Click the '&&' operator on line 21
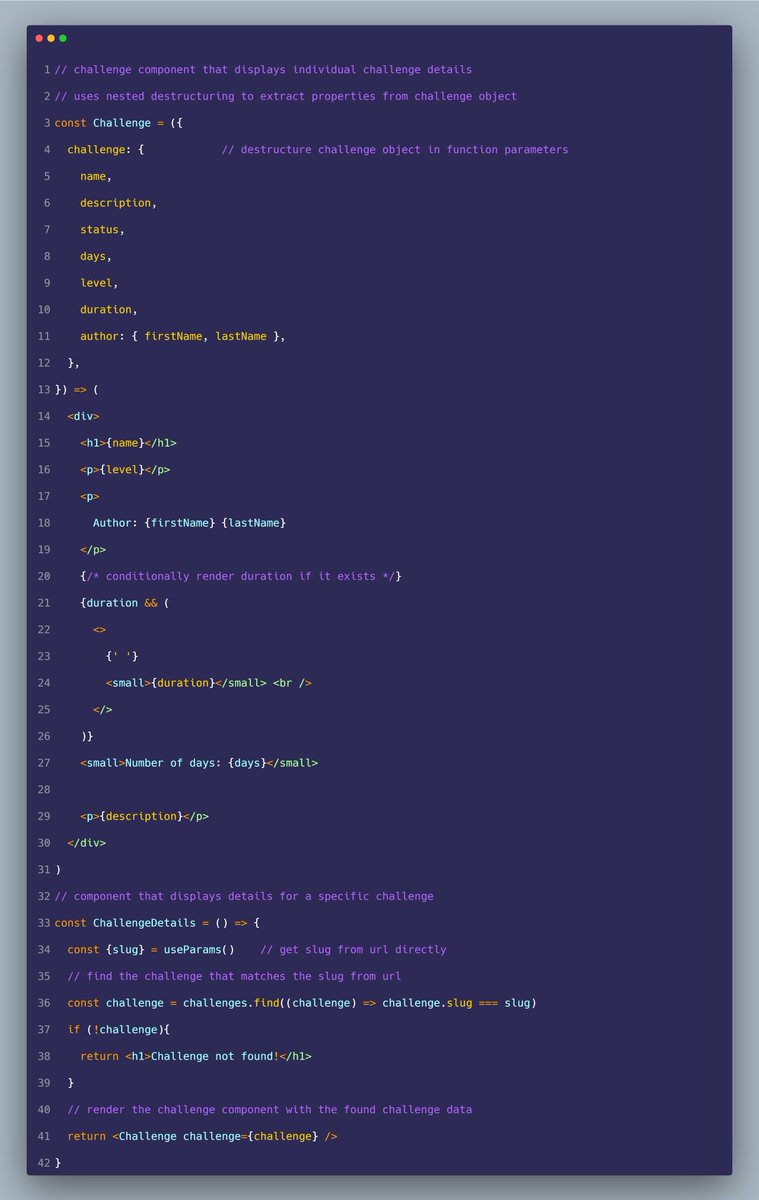759x1200 pixels. [151, 603]
